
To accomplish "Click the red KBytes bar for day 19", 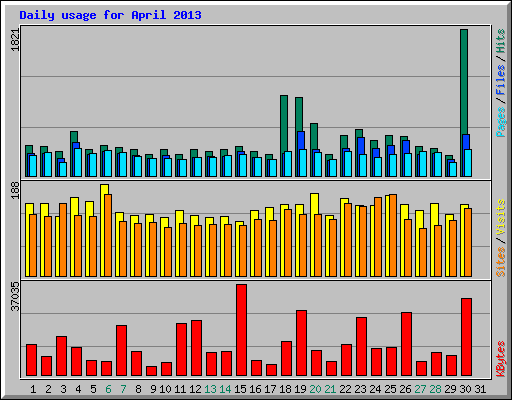I will (x=301, y=343).
